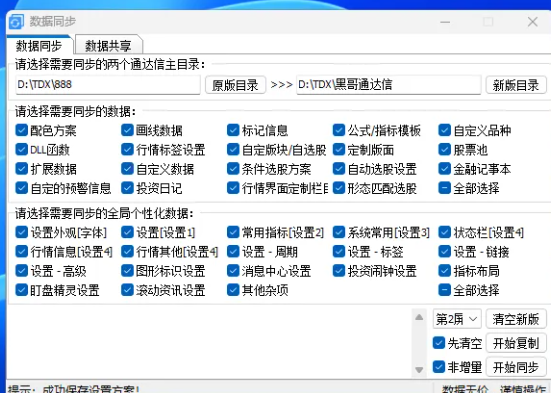Image resolution: width=551 pixels, height=393 pixels.
Task: Toggle the 投资闹钟设置 checkbox
Action: [339, 271]
